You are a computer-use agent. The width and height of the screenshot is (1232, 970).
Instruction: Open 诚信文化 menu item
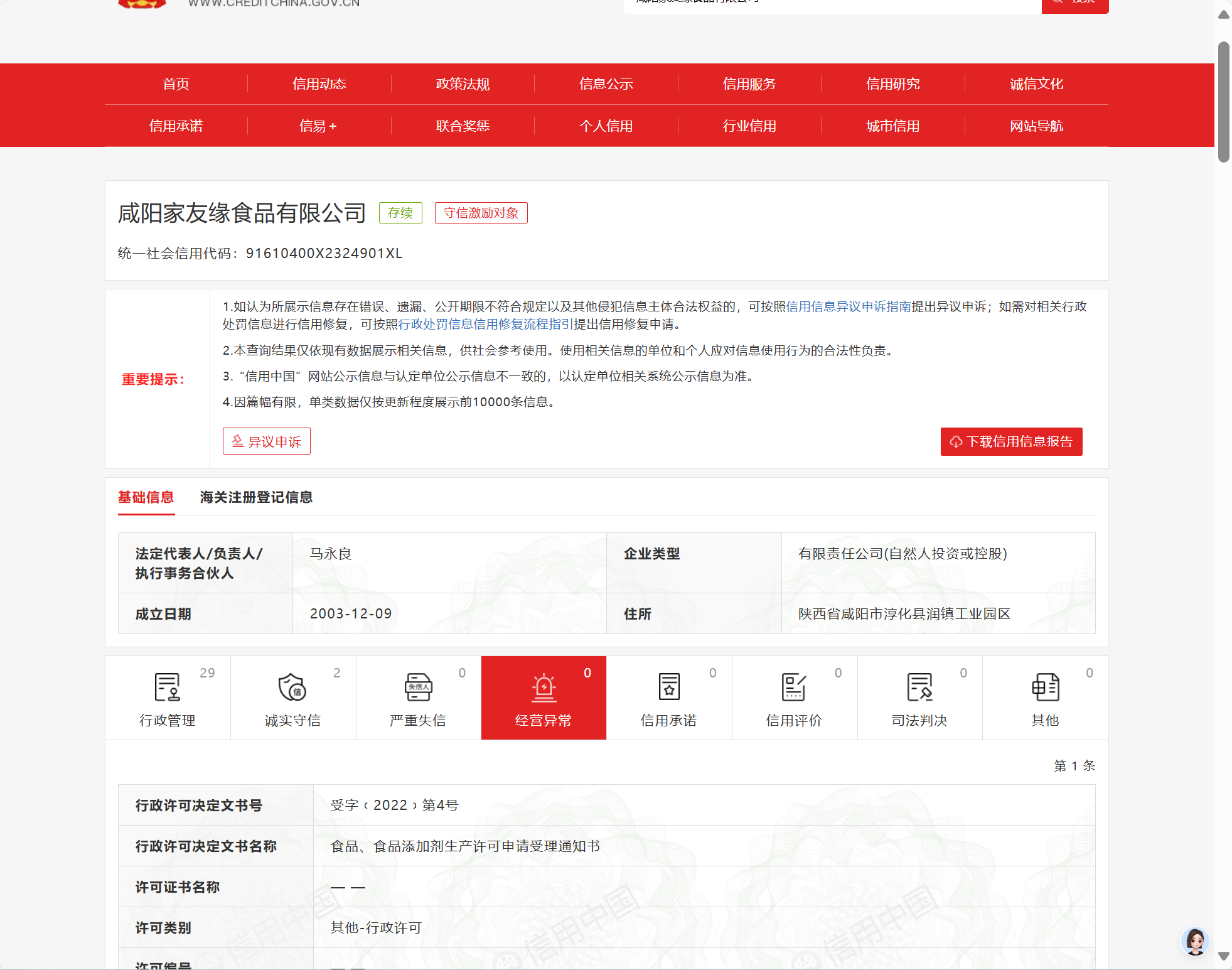click(x=1036, y=84)
